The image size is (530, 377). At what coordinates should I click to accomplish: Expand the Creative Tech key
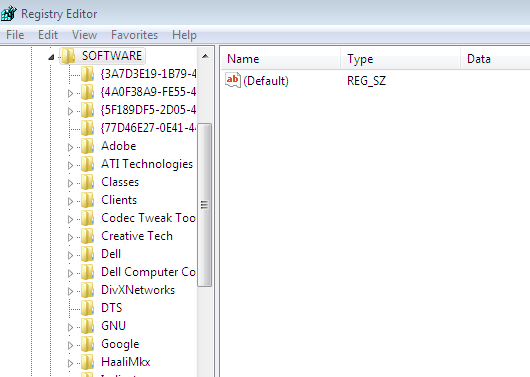click(70, 237)
